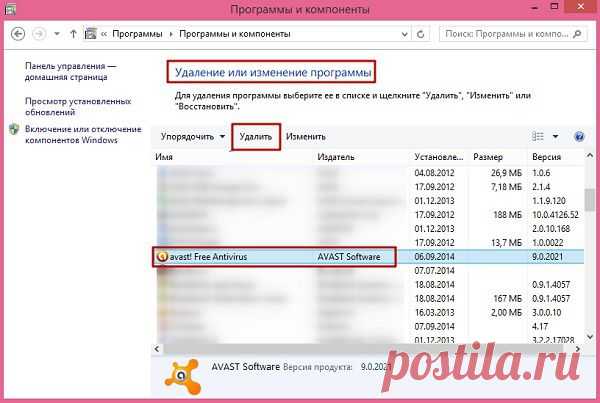Focus the search programs input field
The height and width of the screenshot is (403, 600).
507,34
